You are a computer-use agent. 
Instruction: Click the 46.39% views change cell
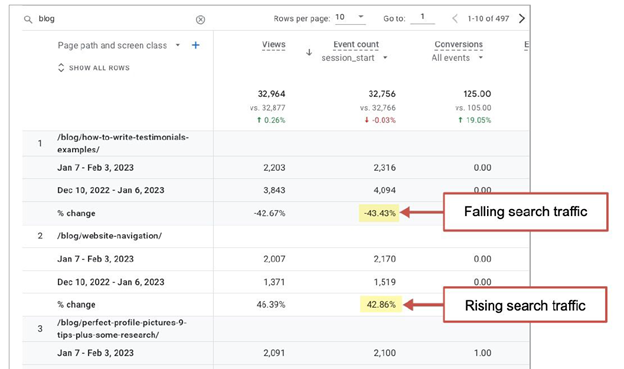pos(271,305)
